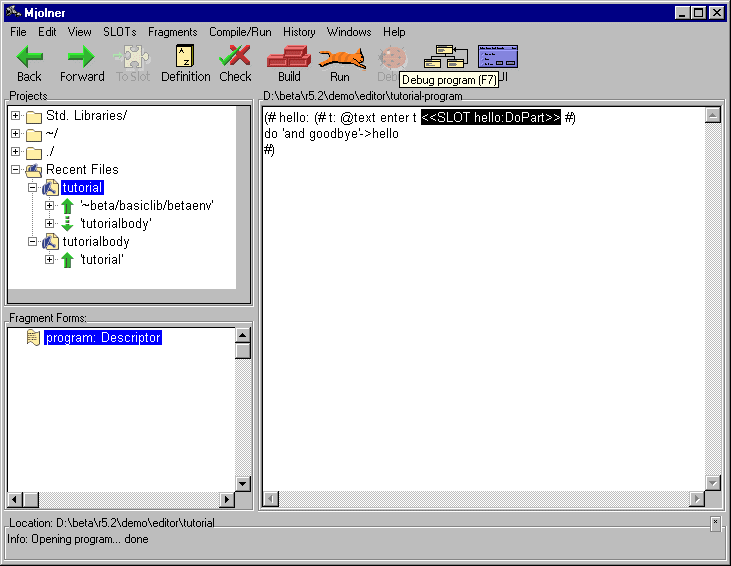Open the Compile/Run menu

coord(240,32)
